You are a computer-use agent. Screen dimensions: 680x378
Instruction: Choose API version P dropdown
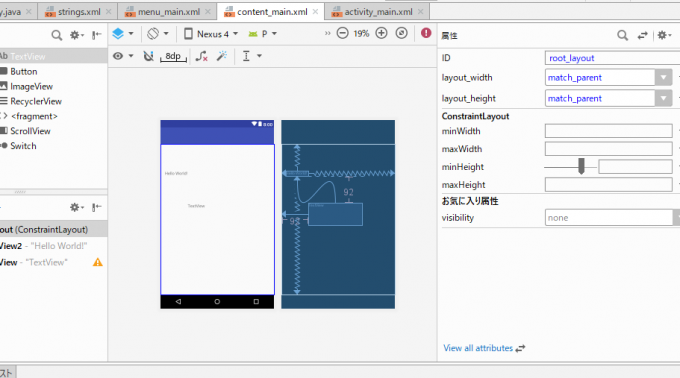pos(262,34)
